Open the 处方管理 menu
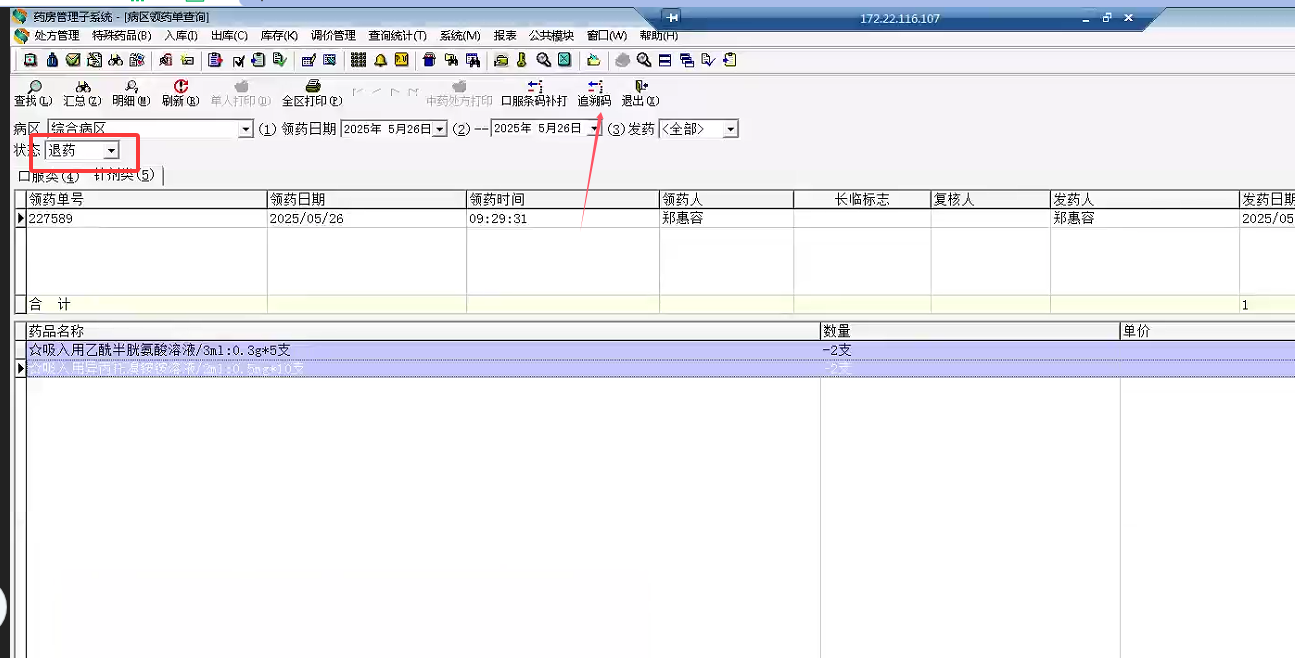1295x658 pixels. 56,35
